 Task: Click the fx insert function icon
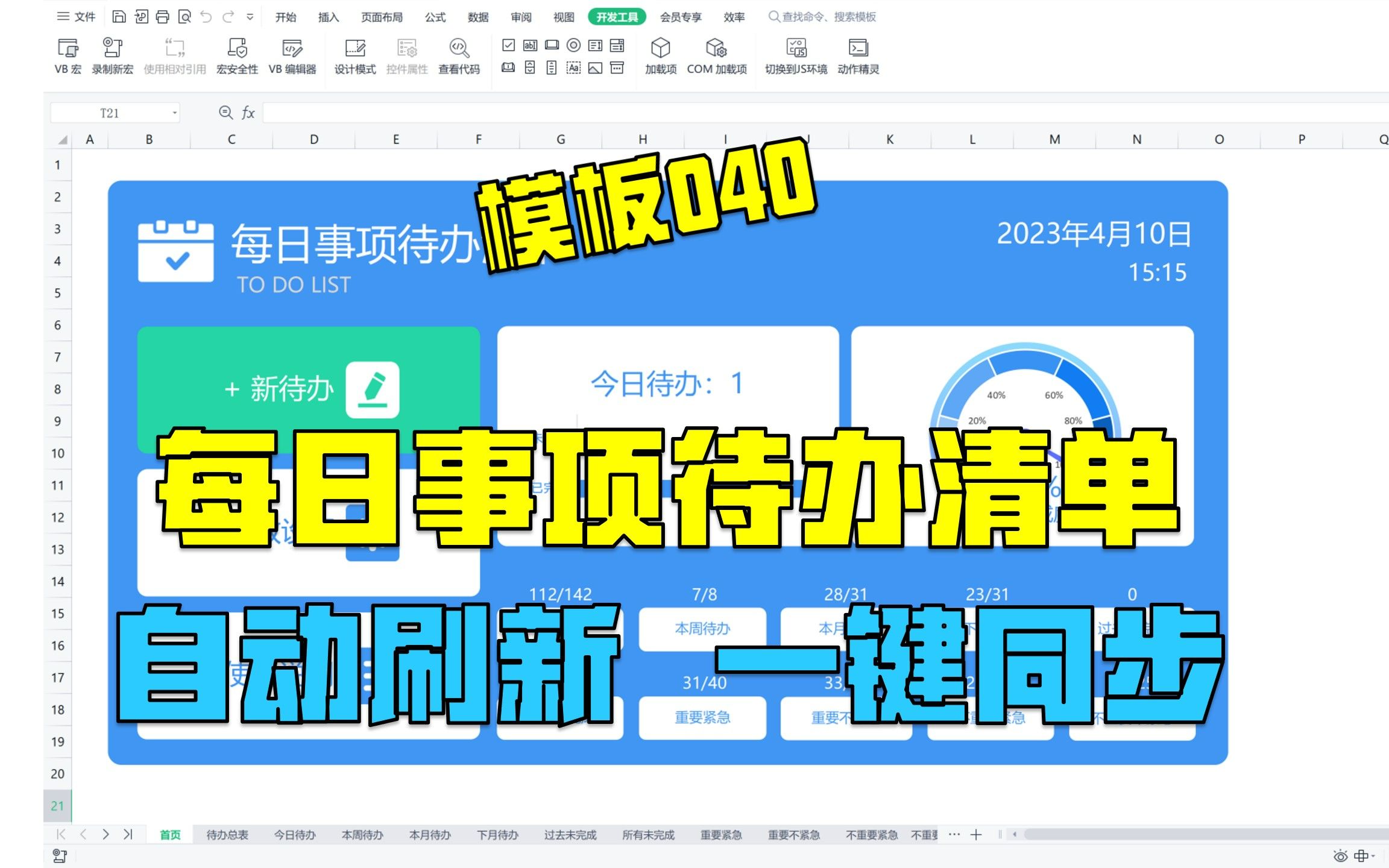coord(248,113)
